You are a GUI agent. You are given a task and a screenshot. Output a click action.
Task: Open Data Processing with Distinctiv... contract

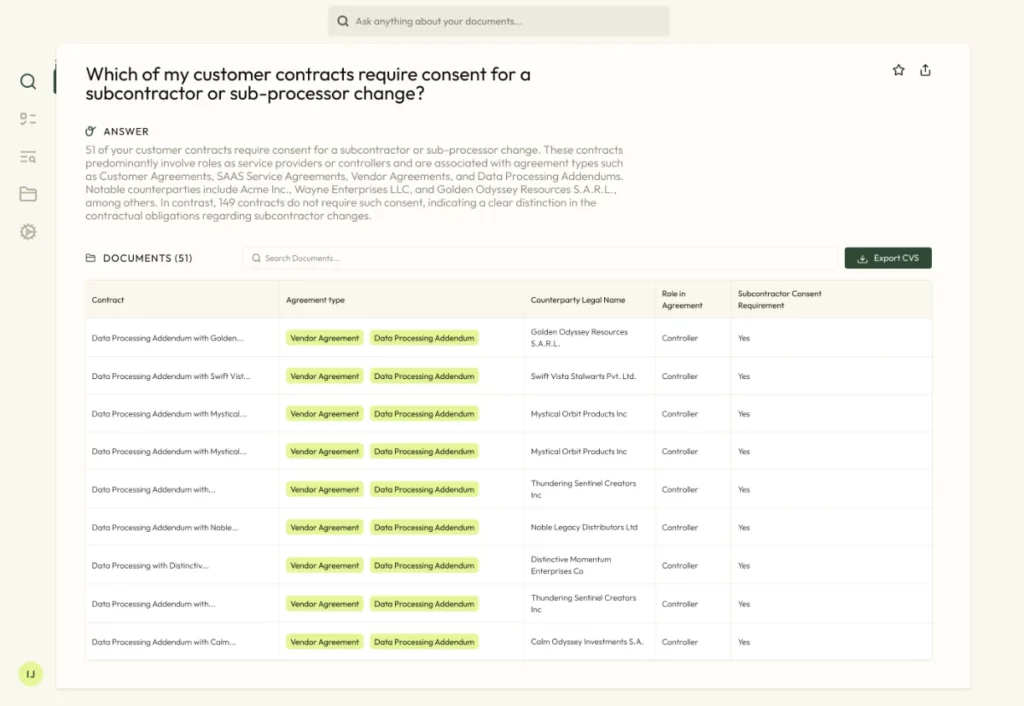[x=150, y=566]
